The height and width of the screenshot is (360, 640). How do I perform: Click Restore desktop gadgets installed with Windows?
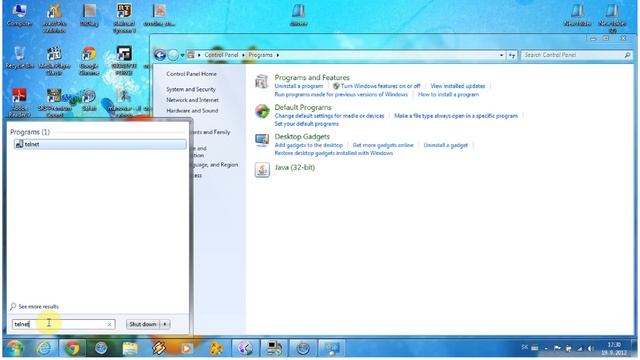click(x=334, y=153)
